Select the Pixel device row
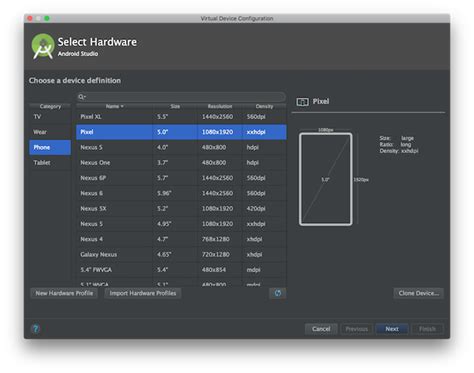The width and height of the screenshot is (474, 373). pyautogui.click(x=181, y=132)
